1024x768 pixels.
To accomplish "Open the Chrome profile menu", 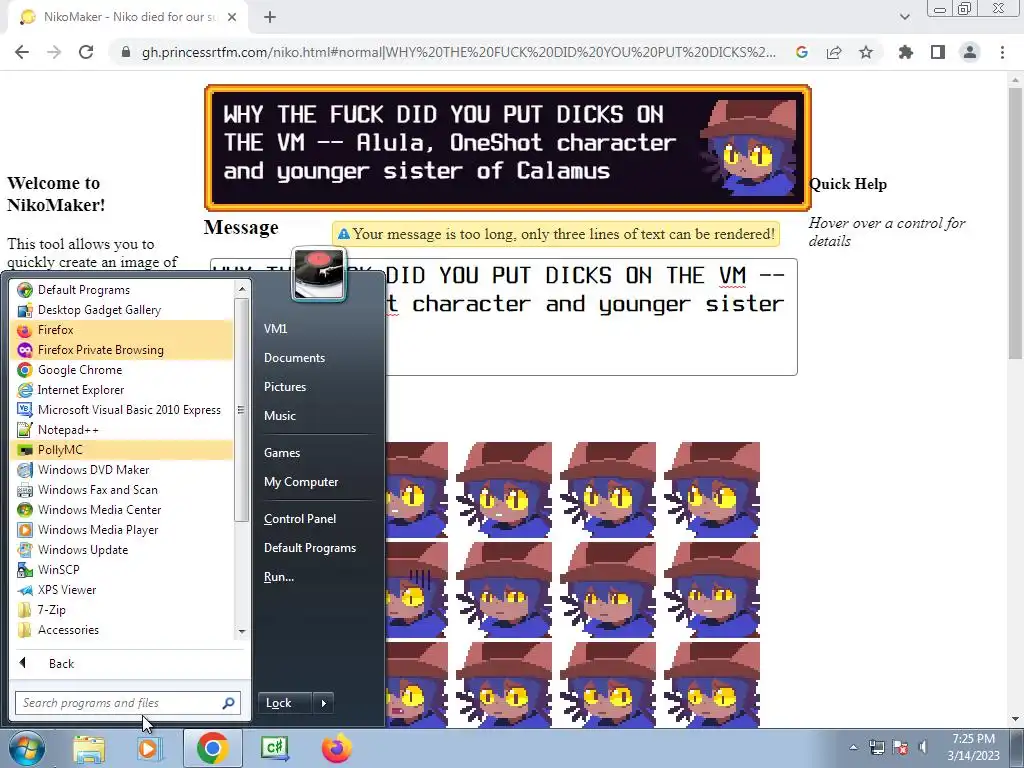I will coord(970,52).
